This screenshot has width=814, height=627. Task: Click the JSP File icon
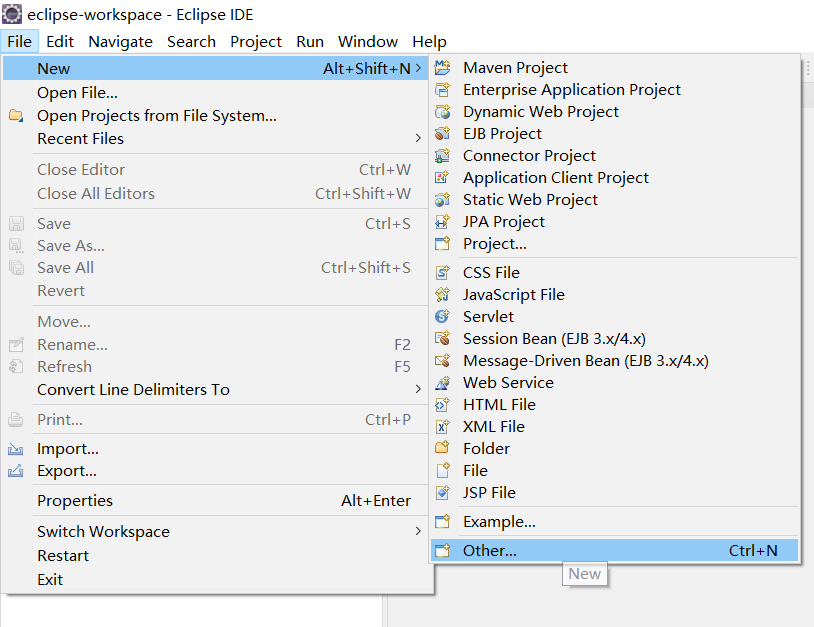(x=442, y=492)
